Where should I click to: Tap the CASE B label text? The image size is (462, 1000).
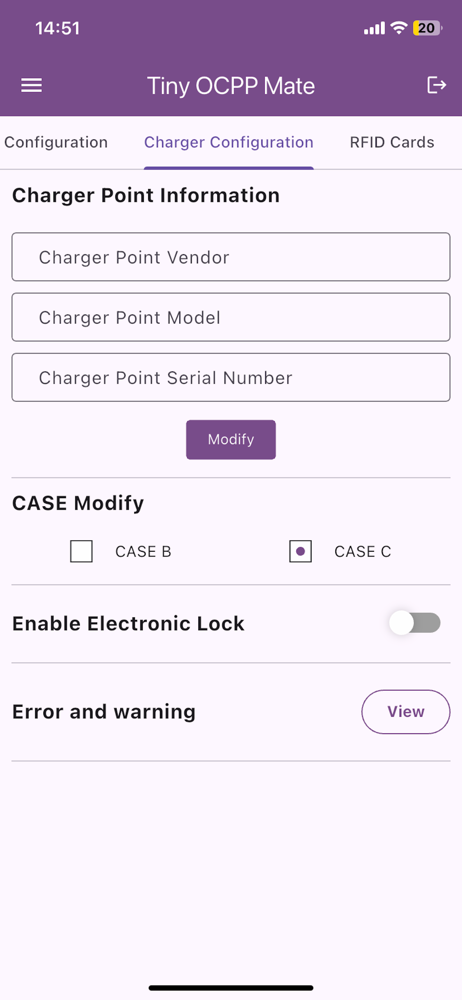pos(143,552)
